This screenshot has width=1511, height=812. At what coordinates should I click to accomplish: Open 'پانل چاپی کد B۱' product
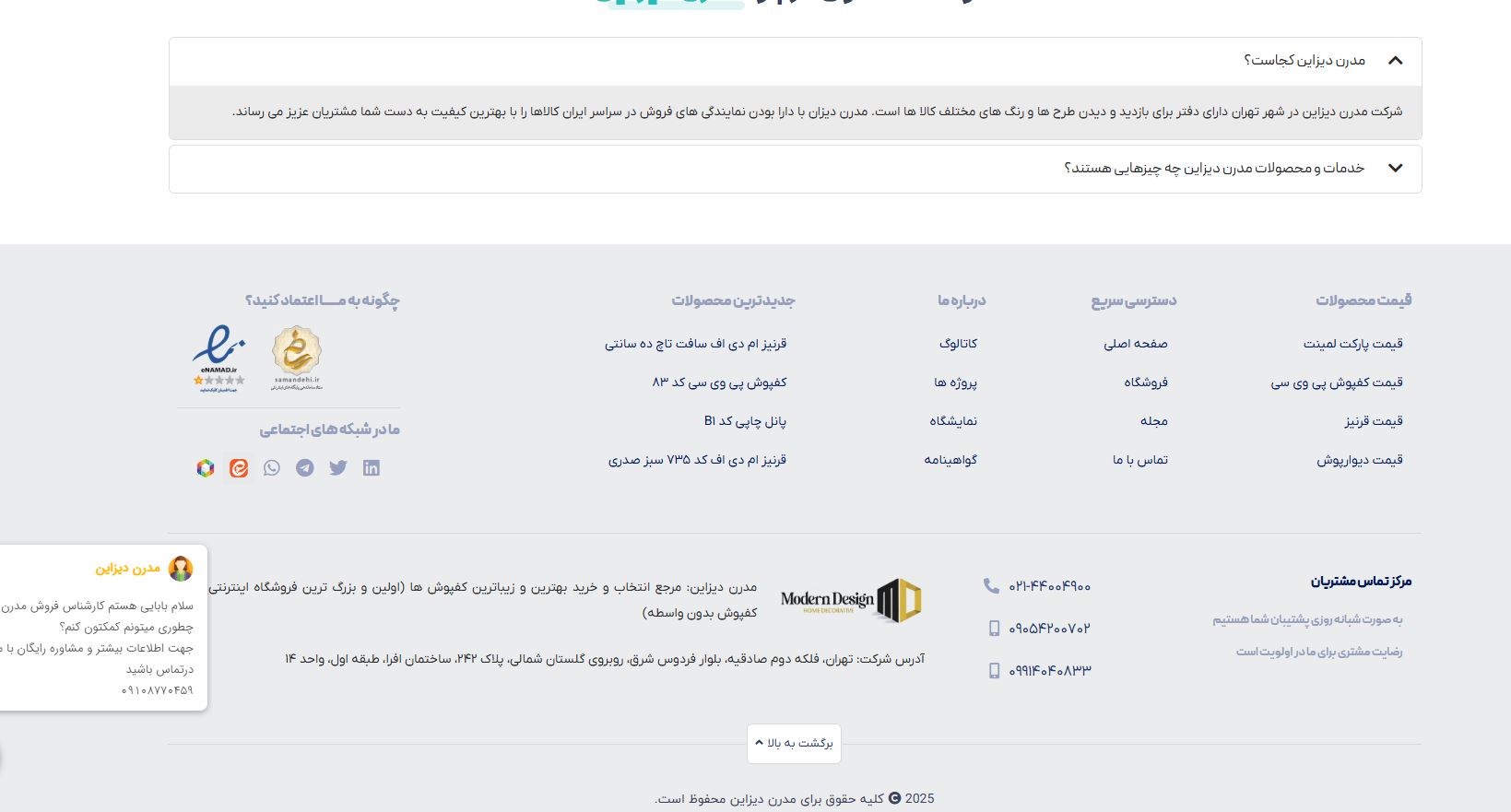746,421
